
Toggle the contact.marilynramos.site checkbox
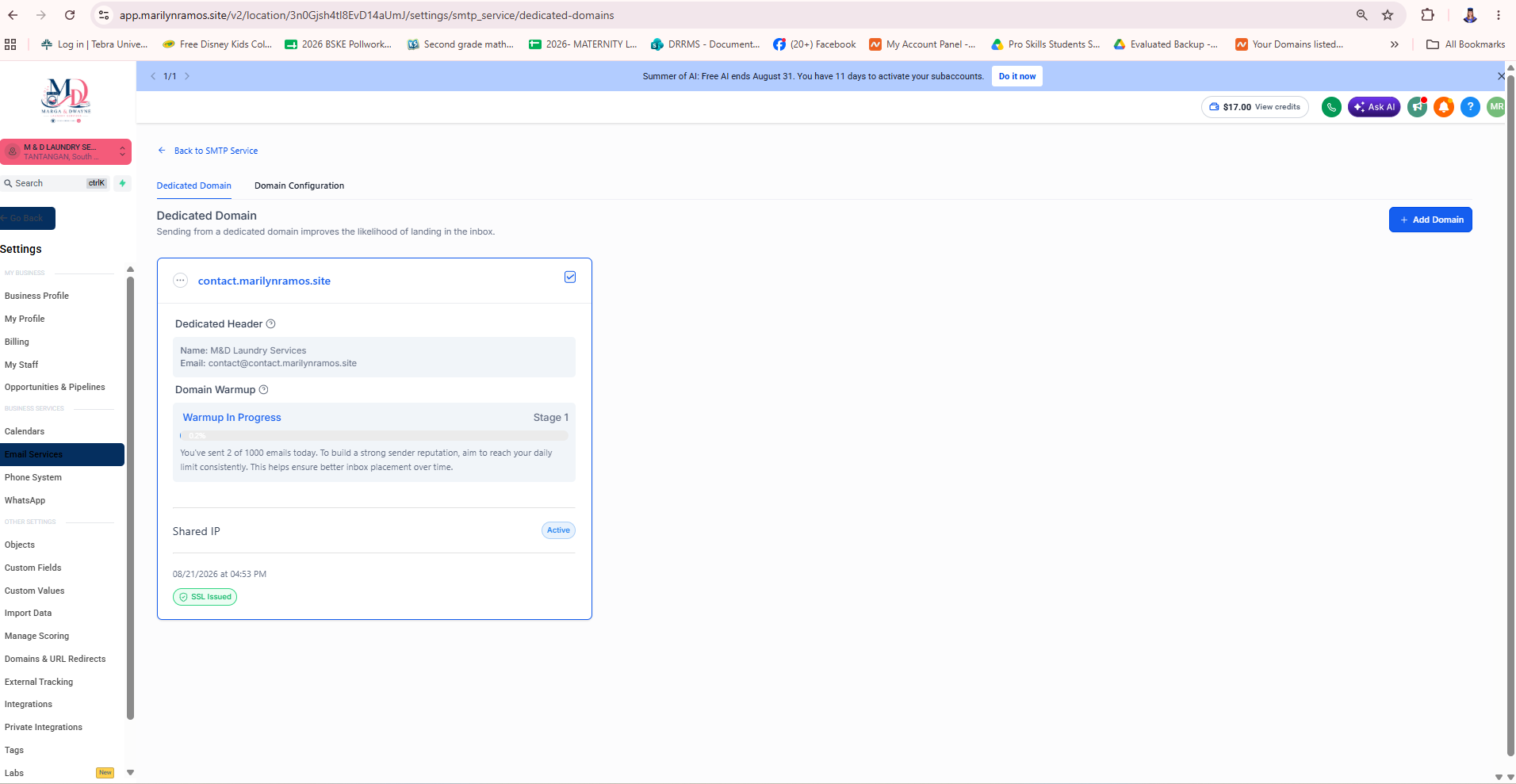(570, 277)
